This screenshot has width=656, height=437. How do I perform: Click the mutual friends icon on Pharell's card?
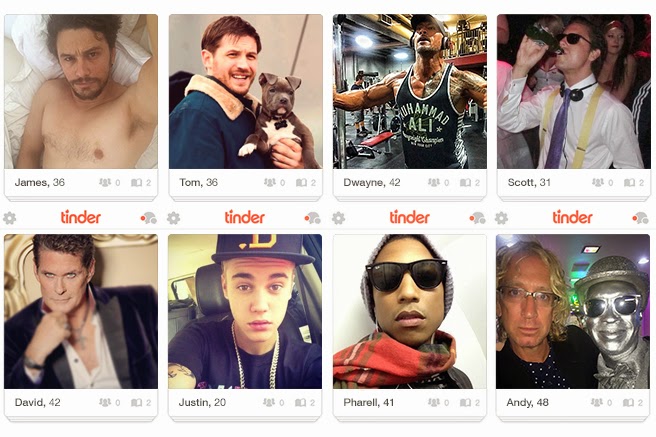pos(434,402)
